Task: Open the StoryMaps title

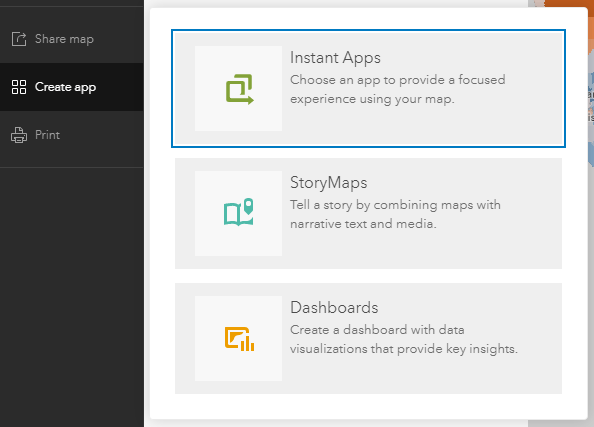Action: (328, 183)
